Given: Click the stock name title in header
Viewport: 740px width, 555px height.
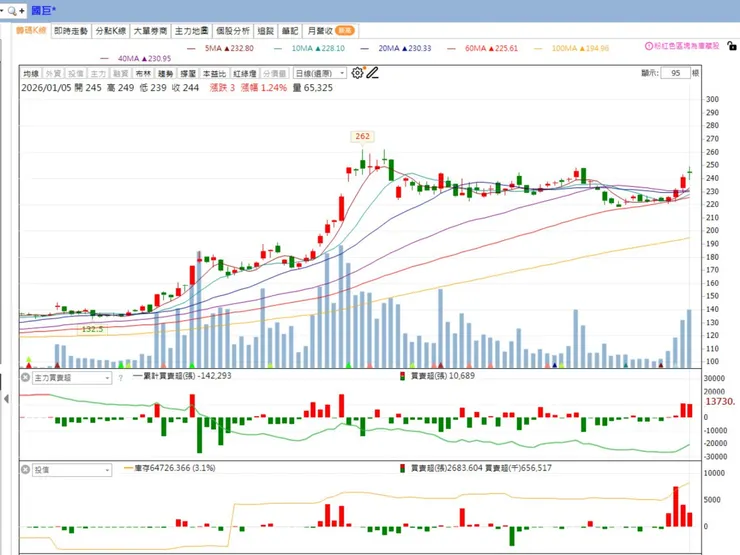Looking at the screenshot, I should click(x=43, y=10).
